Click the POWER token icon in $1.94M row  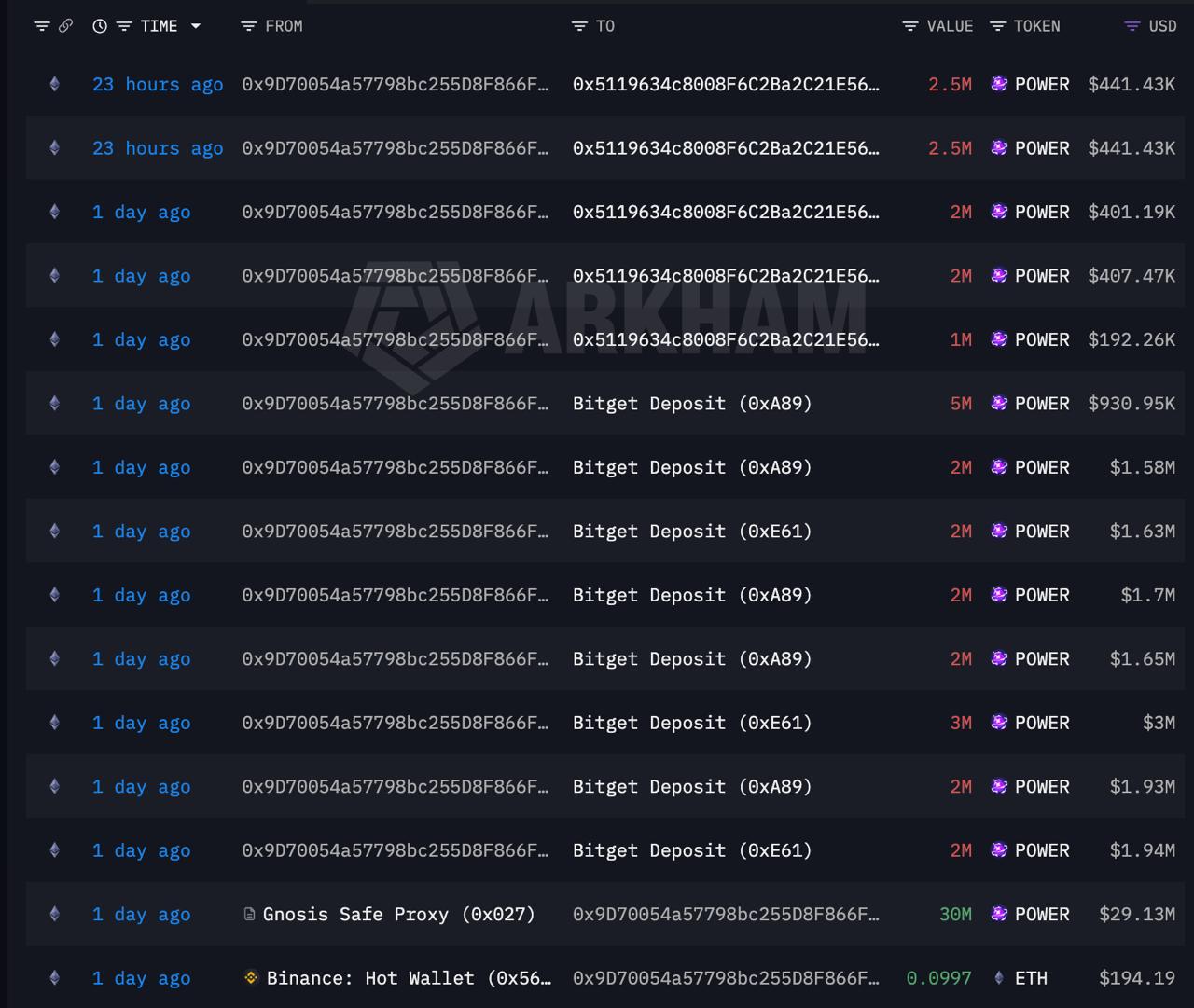[x=999, y=850]
